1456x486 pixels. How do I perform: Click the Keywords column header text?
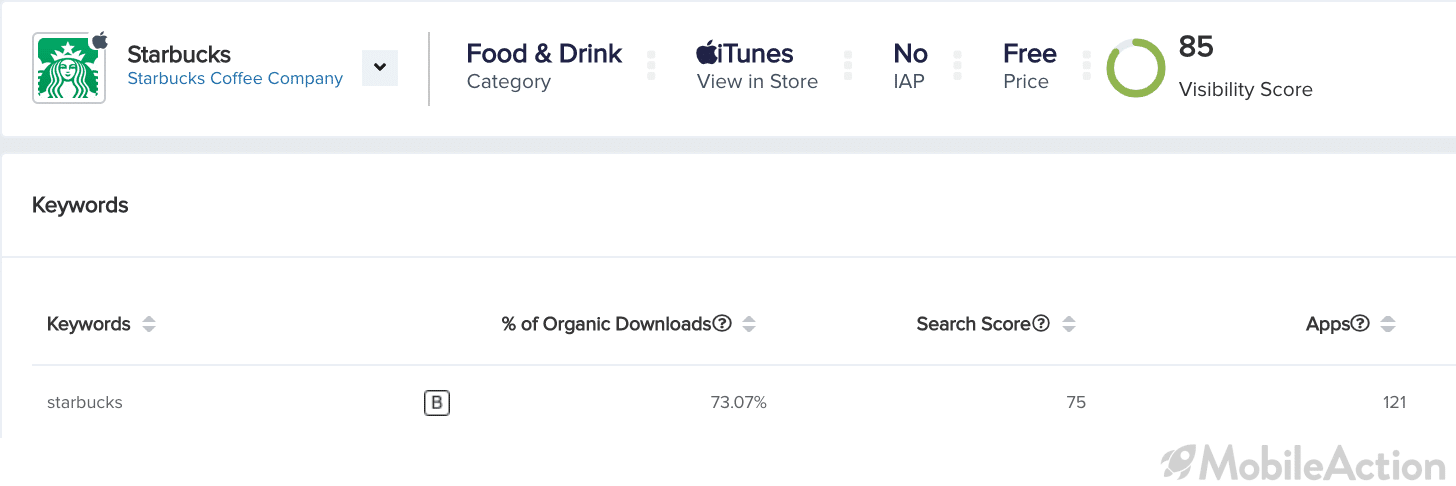tap(89, 324)
